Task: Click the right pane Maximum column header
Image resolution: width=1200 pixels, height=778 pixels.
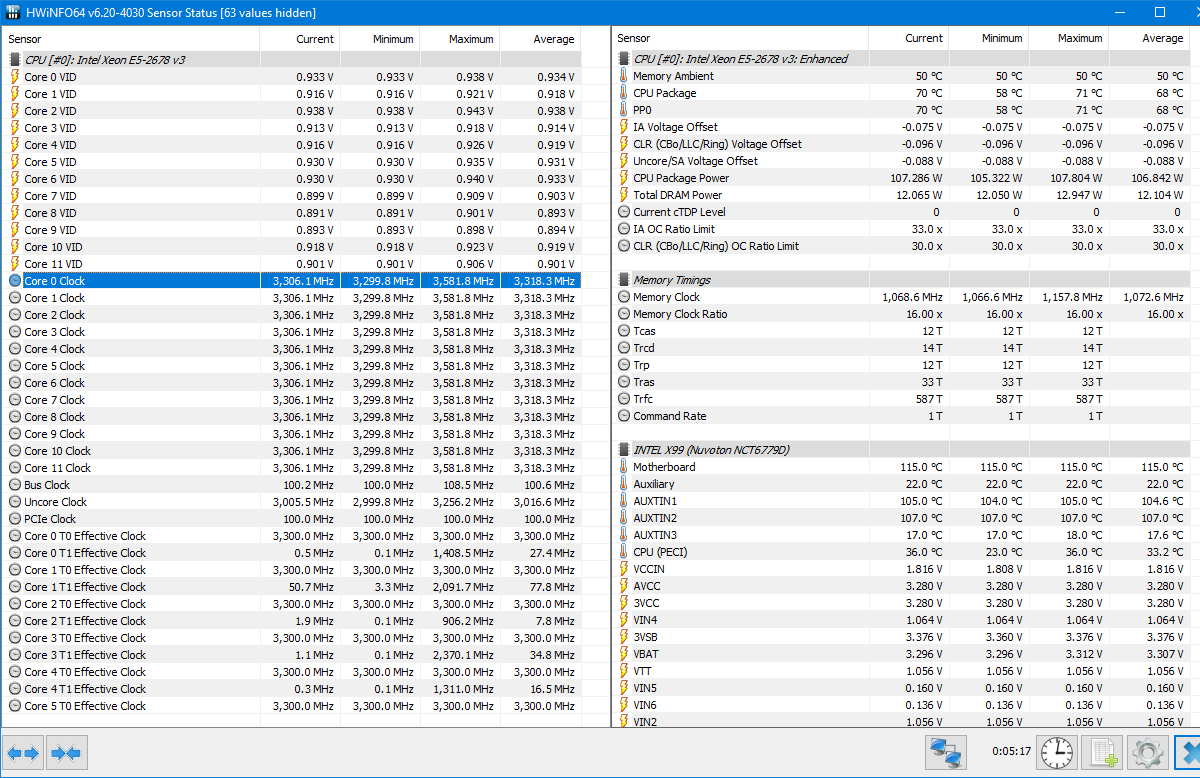Action: [x=1067, y=38]
